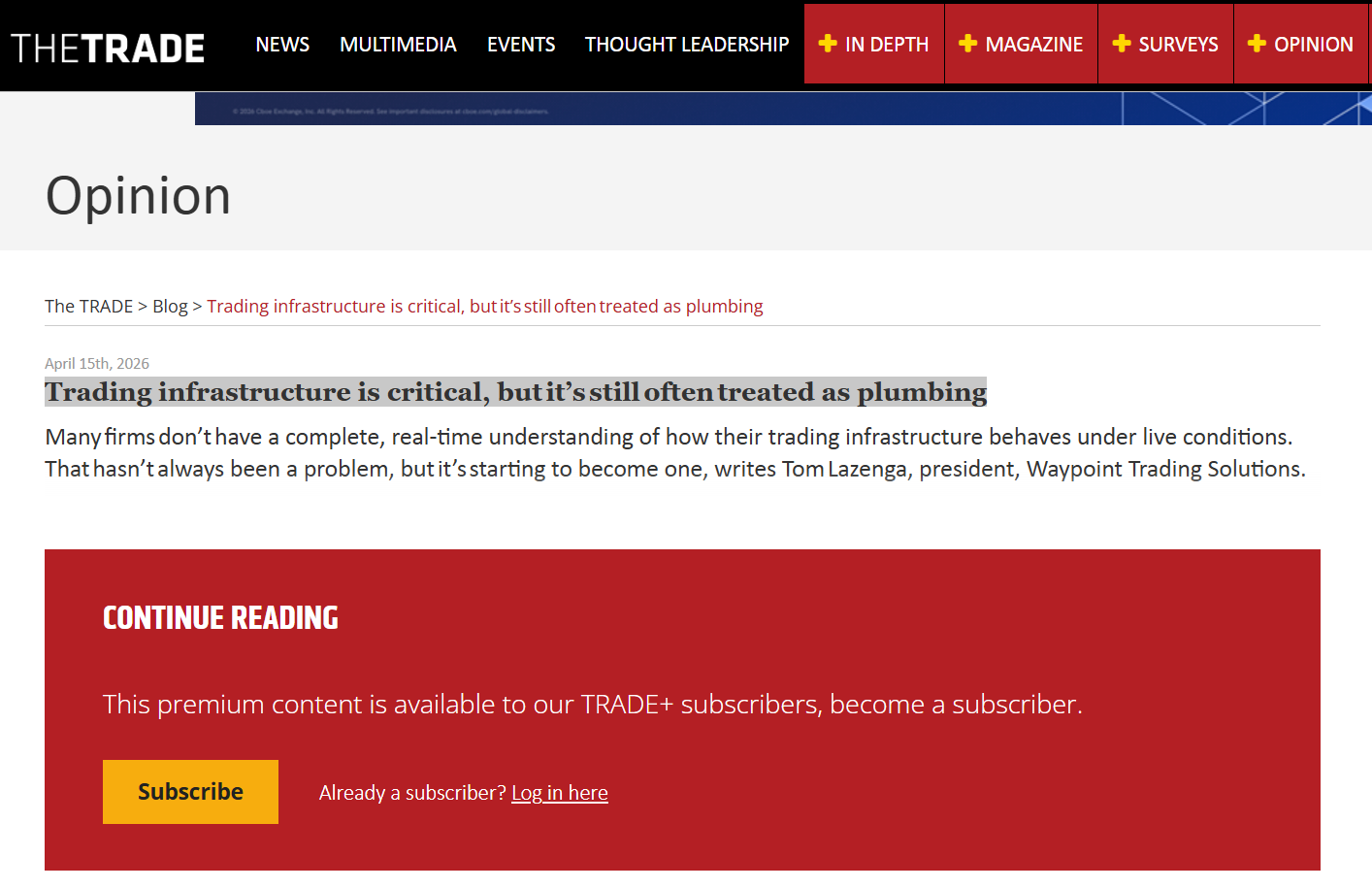Open the THOUGHT LEADERSHIP menu item
This screenshot has height=889, width=1372.
[x=687, y=45]
